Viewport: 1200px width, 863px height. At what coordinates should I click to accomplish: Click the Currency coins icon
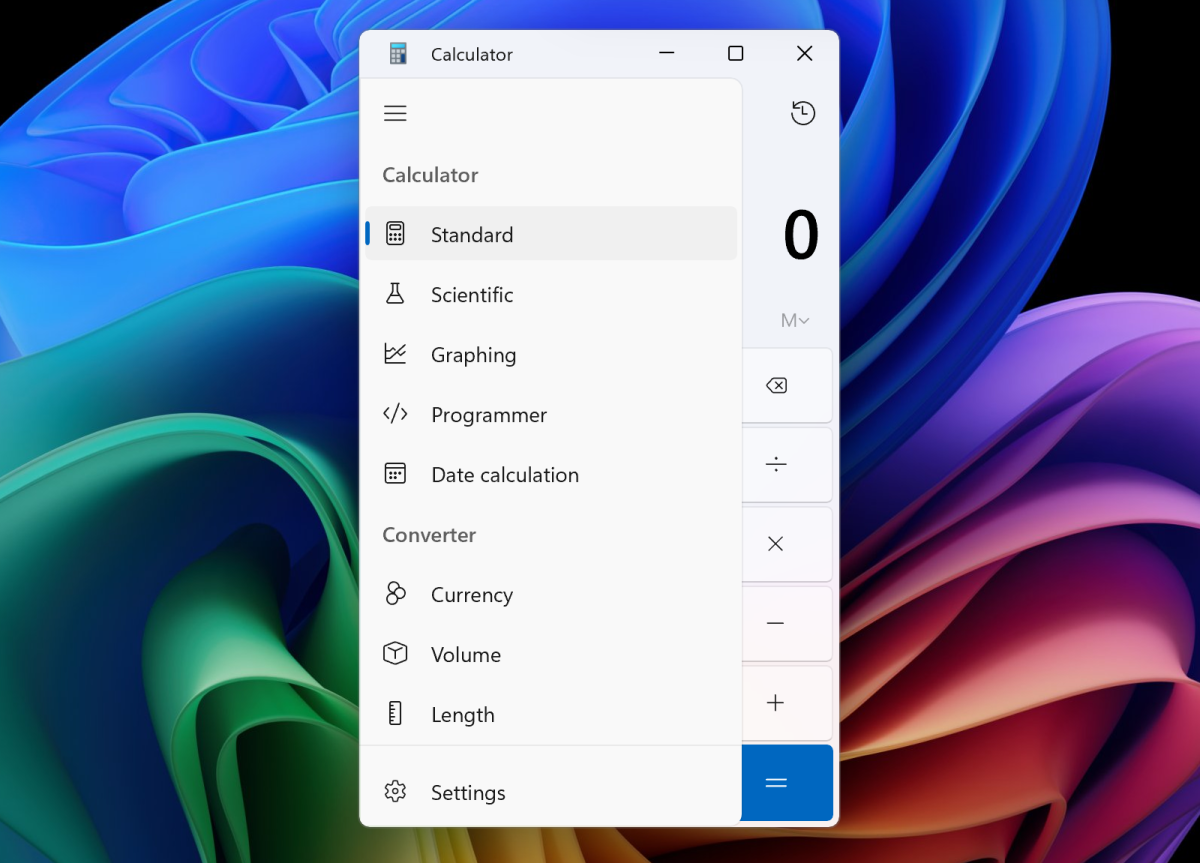click(x=395, y=594)
